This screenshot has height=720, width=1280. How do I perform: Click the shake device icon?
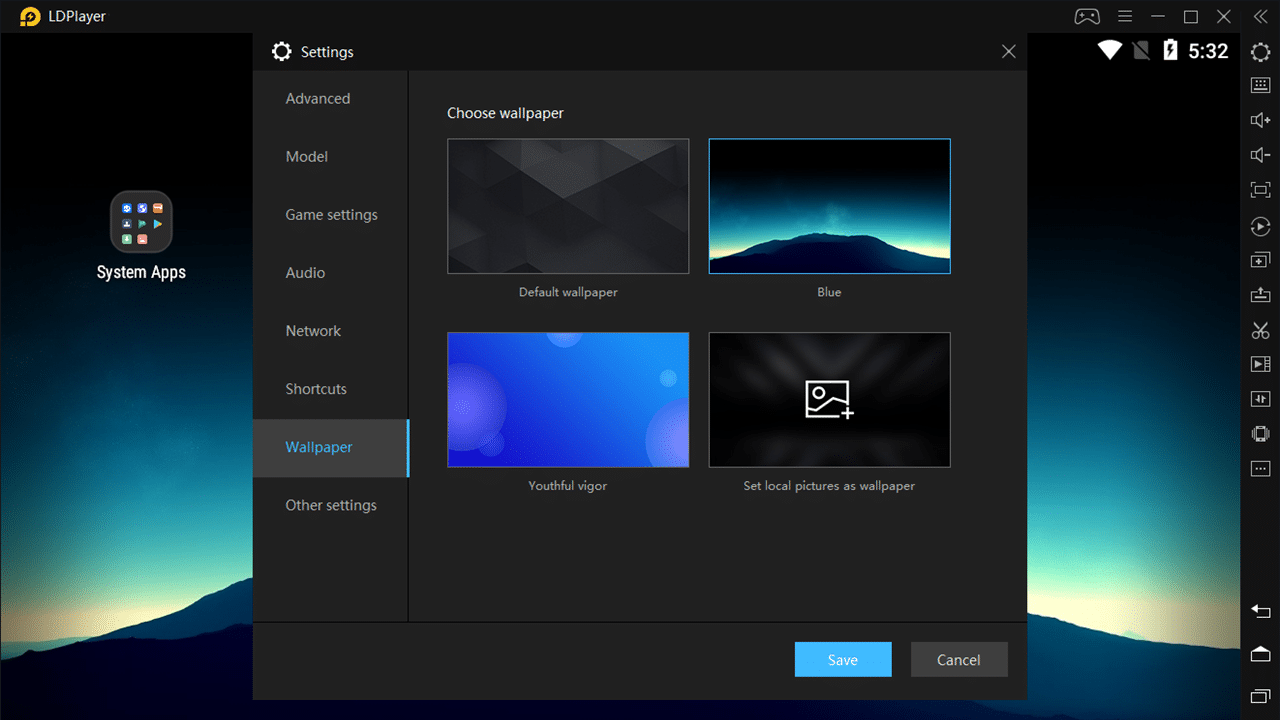click(x=1260, y=433)
